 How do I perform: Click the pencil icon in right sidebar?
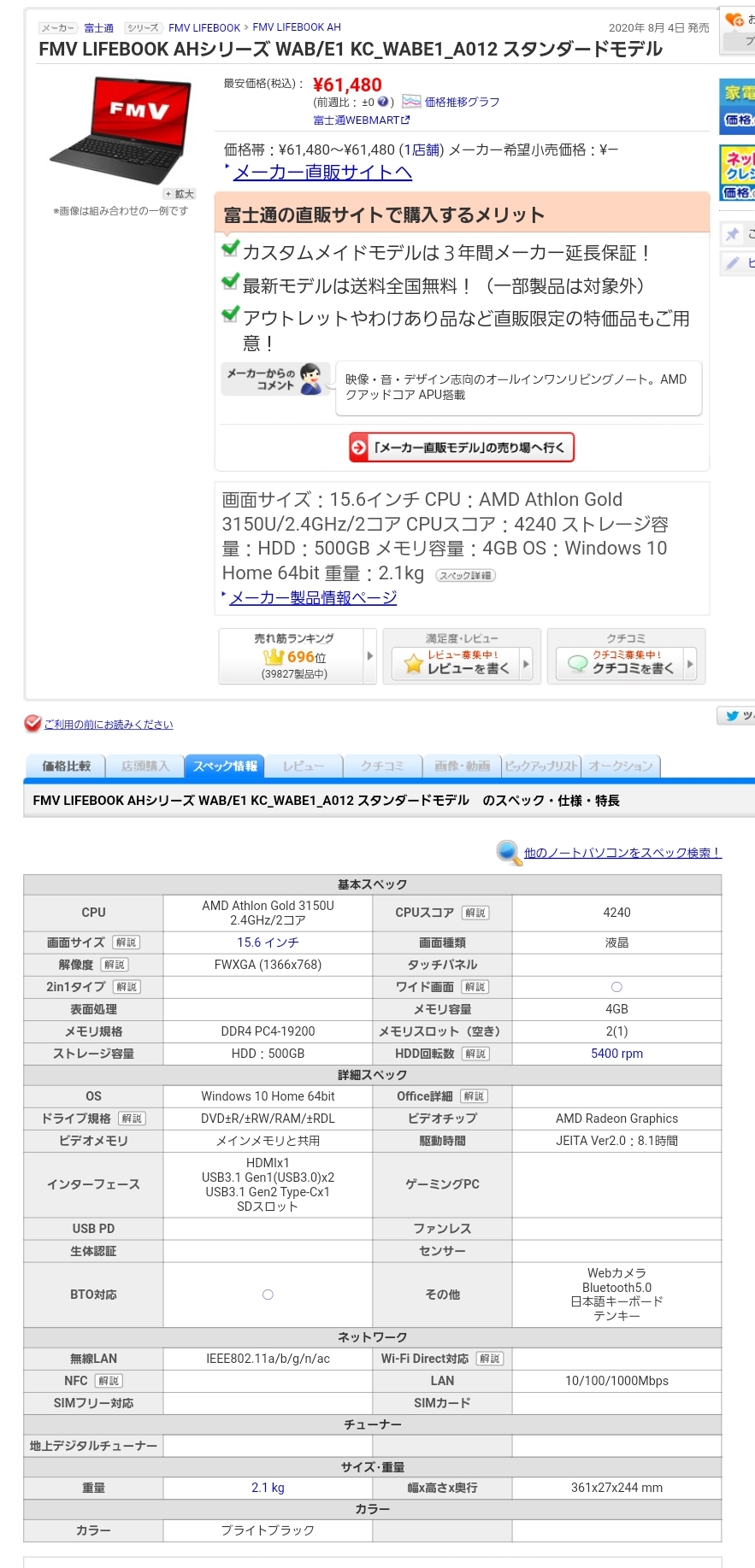pos(733,263)
